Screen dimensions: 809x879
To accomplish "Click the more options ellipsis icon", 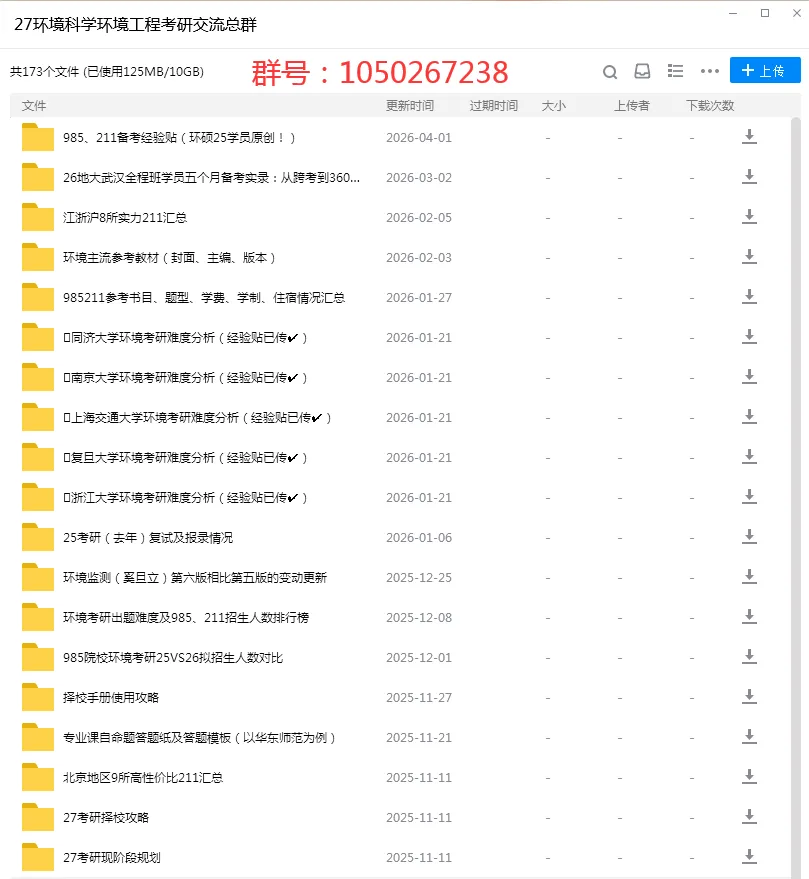I will [x=710, y=71].
